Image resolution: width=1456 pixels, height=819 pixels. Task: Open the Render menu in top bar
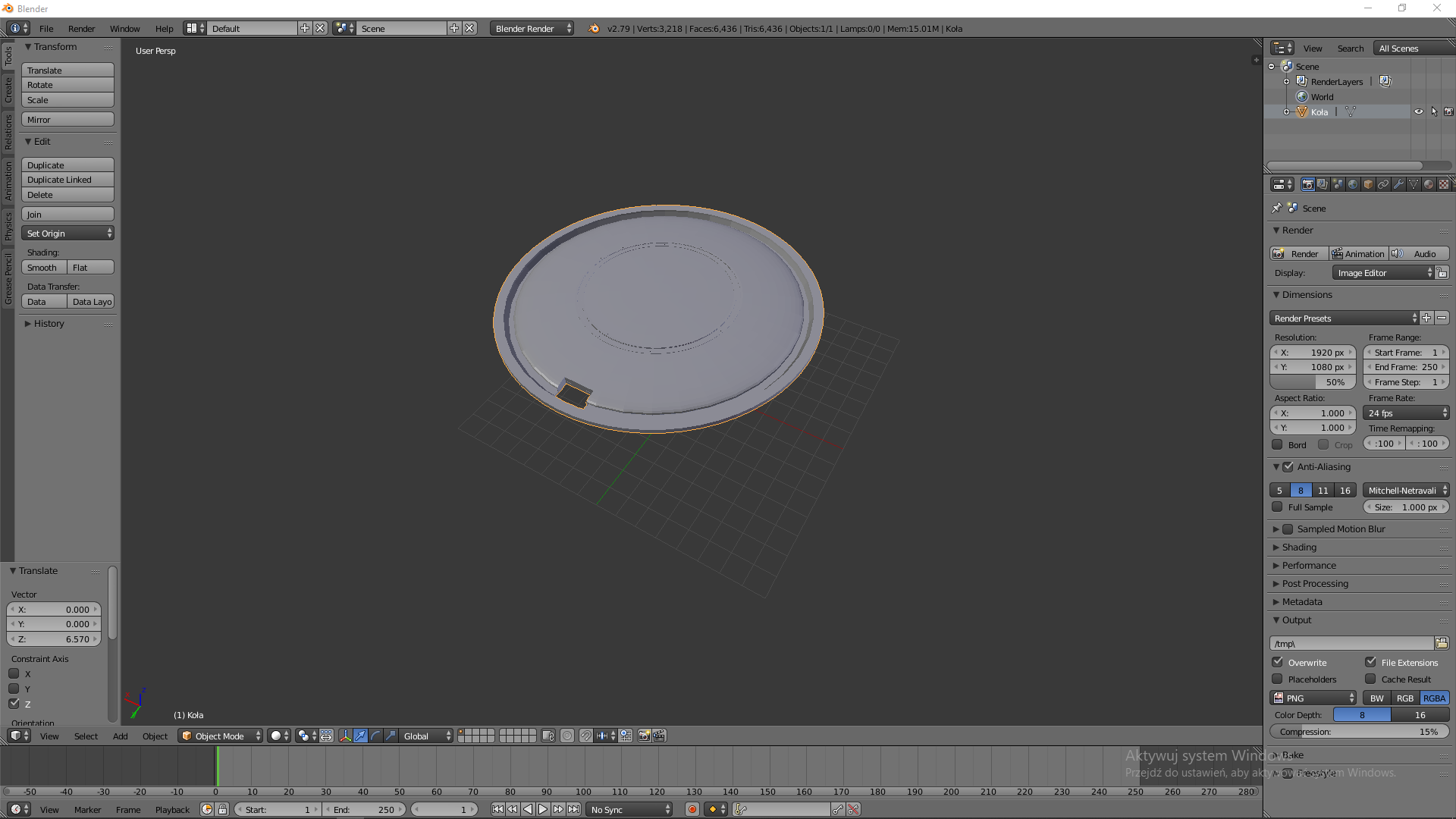(x=81, y=29)
